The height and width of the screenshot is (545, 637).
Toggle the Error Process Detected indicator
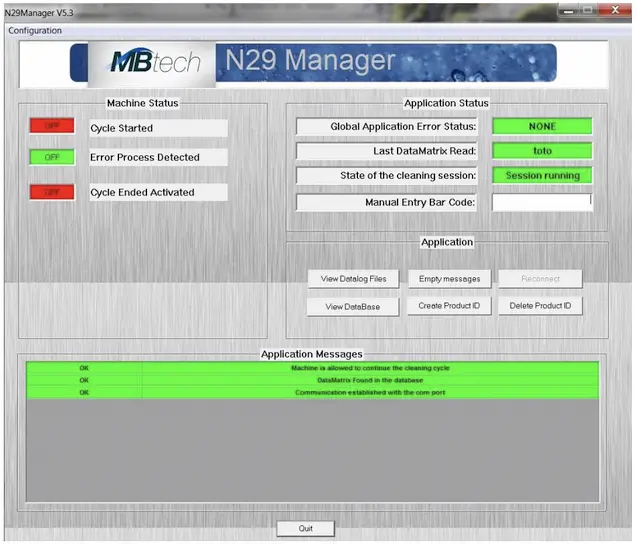coord(52,157)
